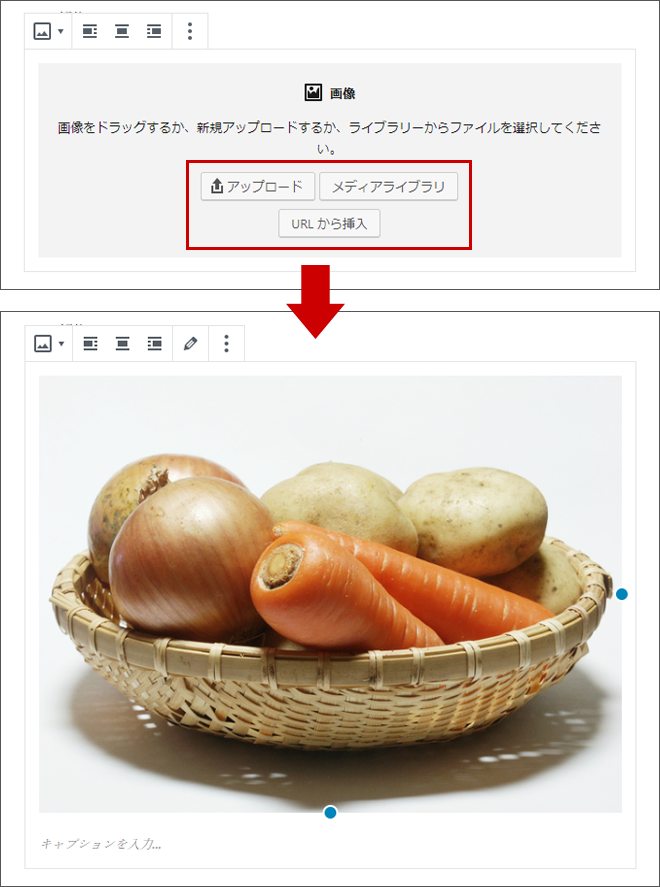The height and width of the screenshot is (887, 660).
Task: Click the キャプションを入力 caption field
Action: (330, 844)
